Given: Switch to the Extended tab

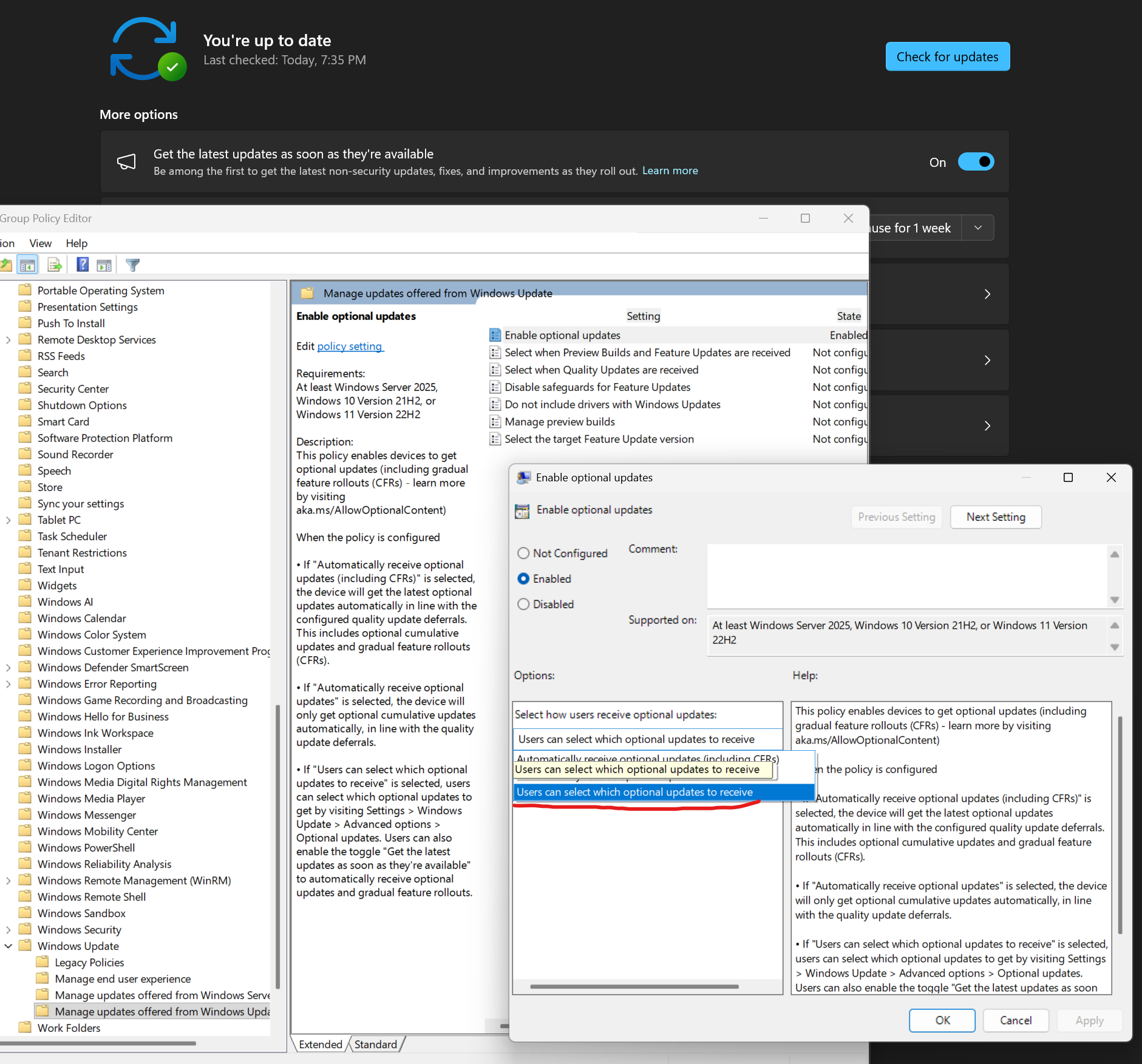Looking at the screenshot, I should (x=321, y=1044).
